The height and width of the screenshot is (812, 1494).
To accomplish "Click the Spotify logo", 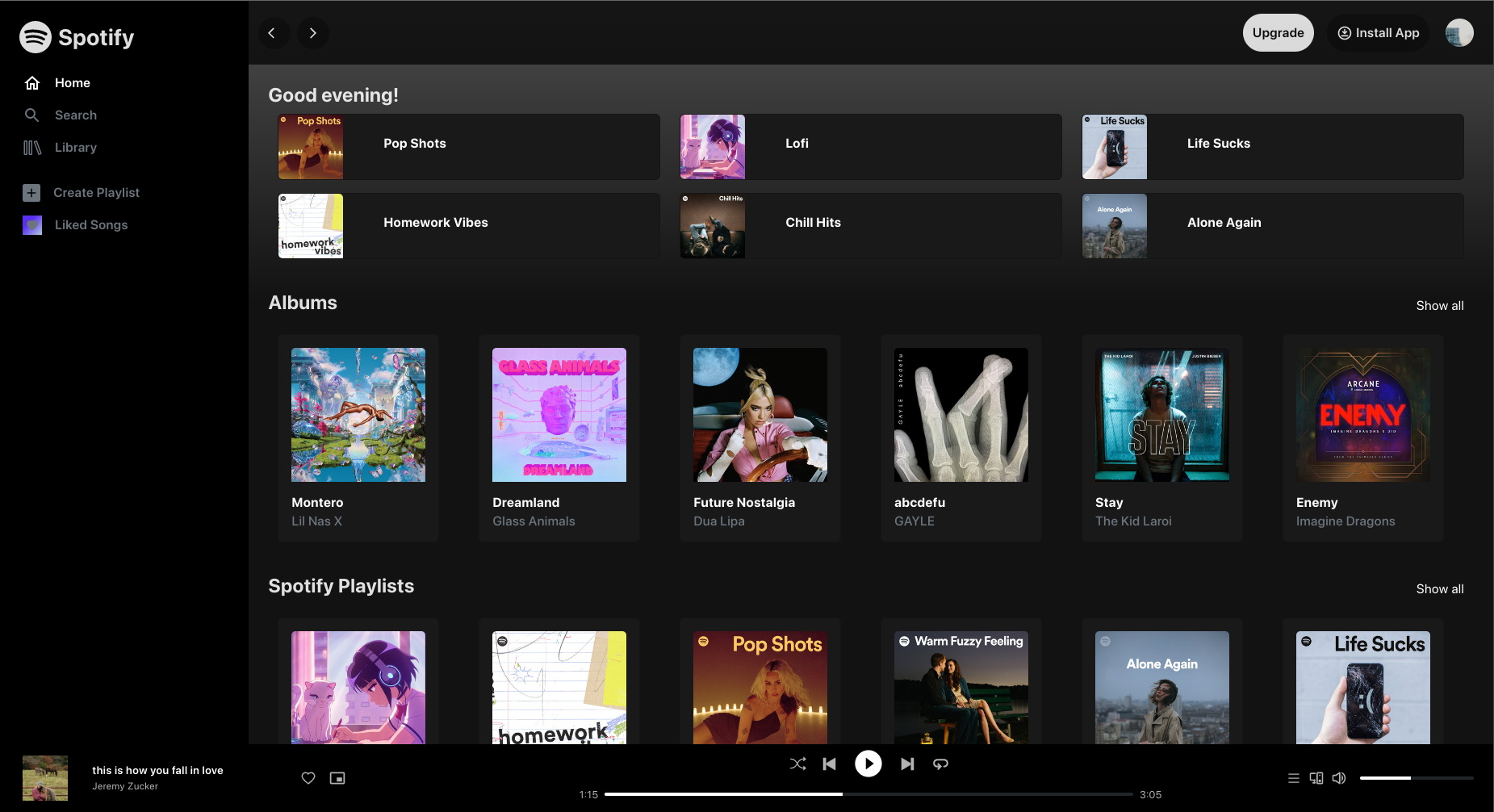I will (x=76, y=36).
